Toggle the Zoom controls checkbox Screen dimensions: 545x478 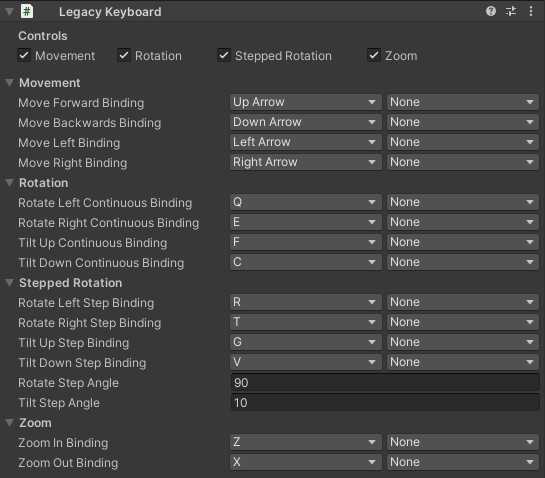[x=374, y=55]
